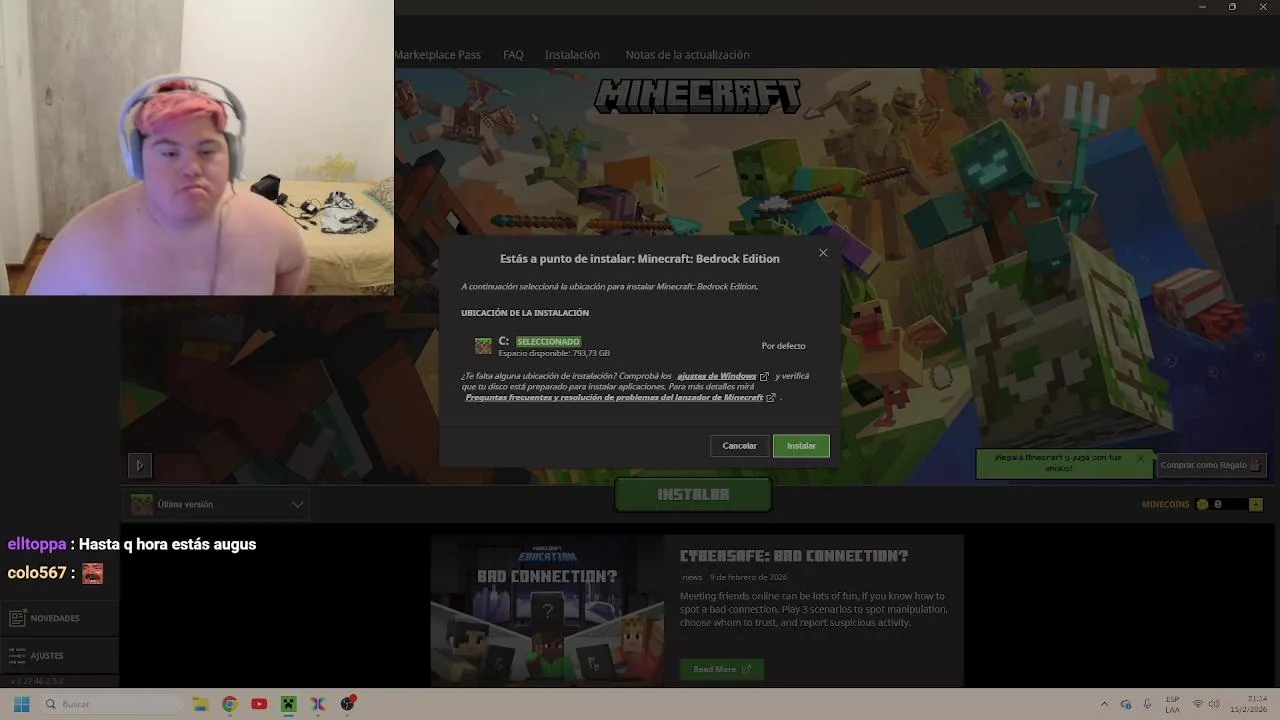Screen dimensions: 1280x720
Task: Click ESP LAA language indicator
Action: 1172,704
